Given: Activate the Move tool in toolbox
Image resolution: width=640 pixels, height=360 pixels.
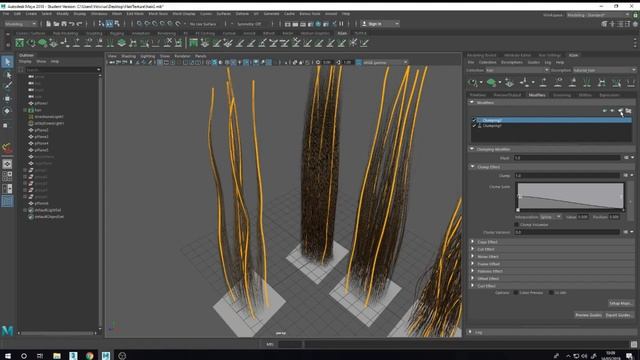Looking at the screenshot, I should click(7, 98).
